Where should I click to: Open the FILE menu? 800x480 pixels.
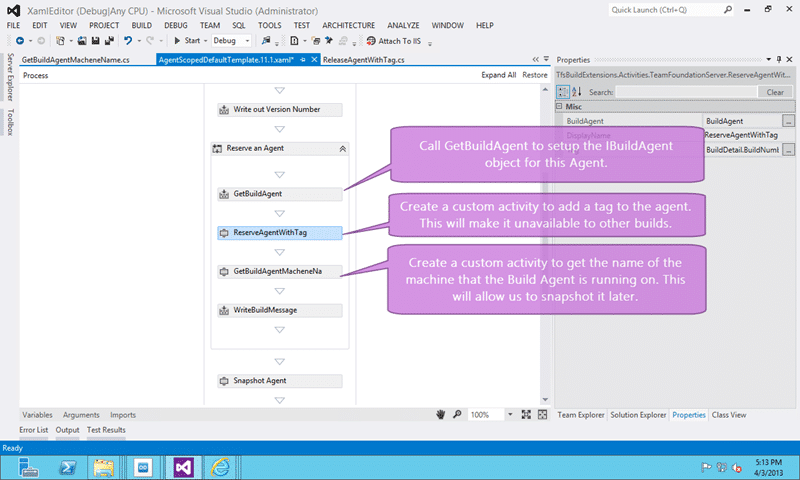[x=13, y=25]
